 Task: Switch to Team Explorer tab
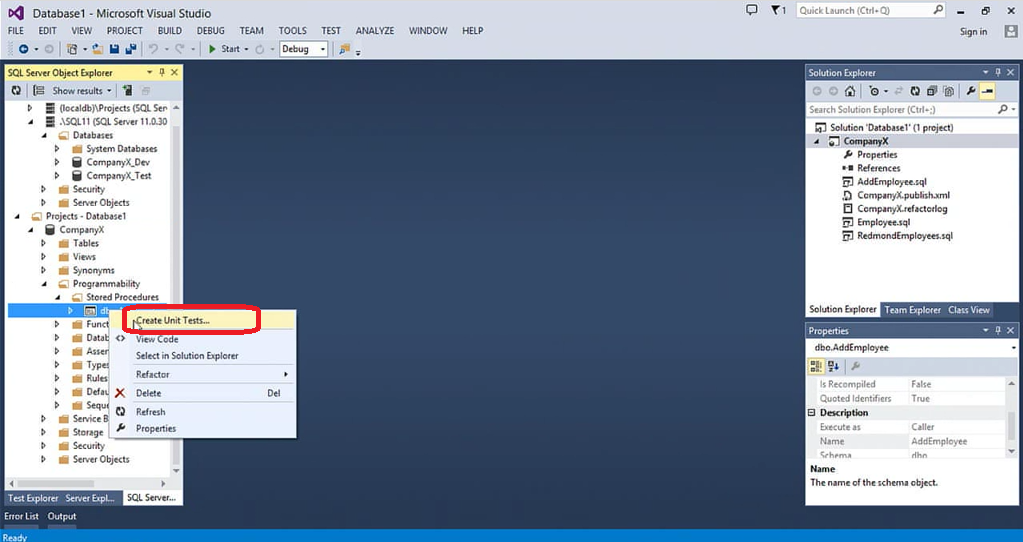coord(912,310)
